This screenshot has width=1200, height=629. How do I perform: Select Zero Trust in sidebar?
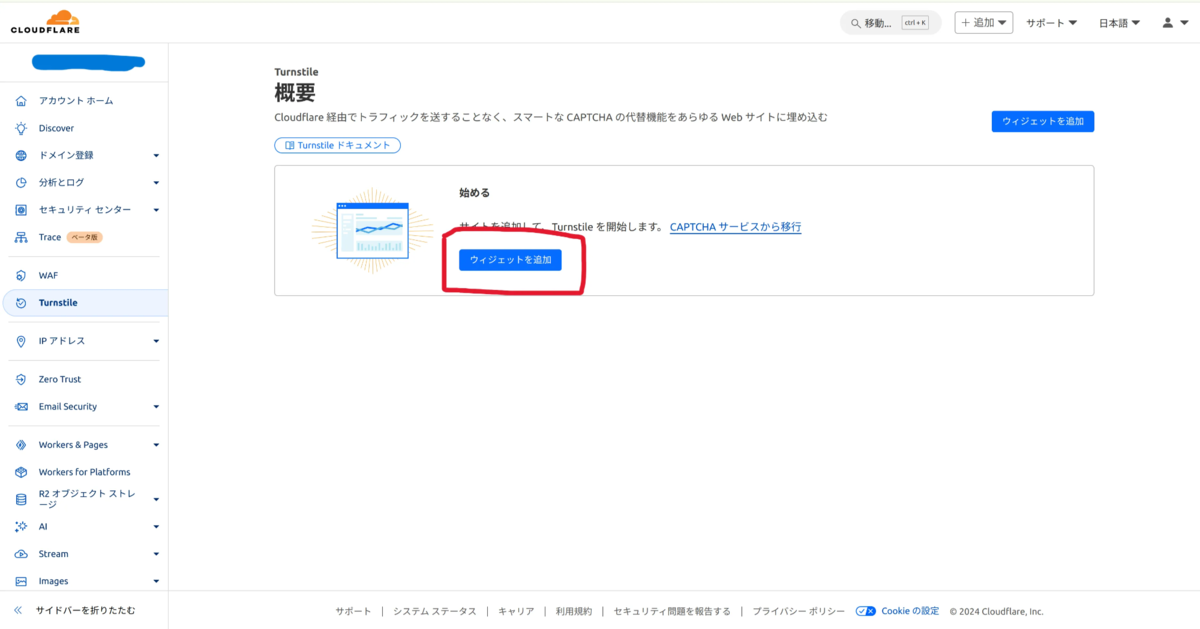coord(60,379)
